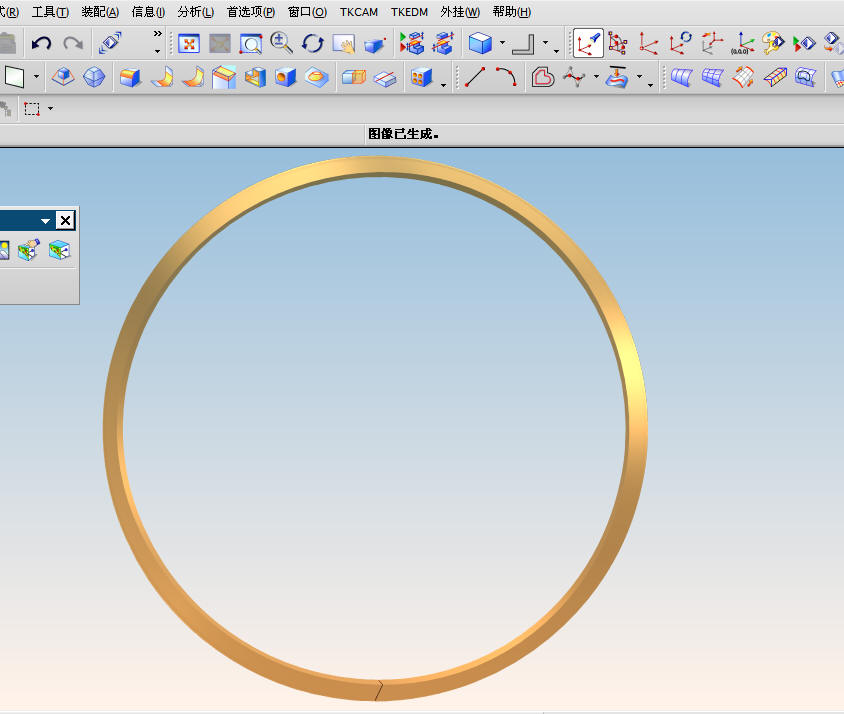
Task: Open the floating panel title dropdown arrow
Action: pyautogui.click(x=45, y=221)
